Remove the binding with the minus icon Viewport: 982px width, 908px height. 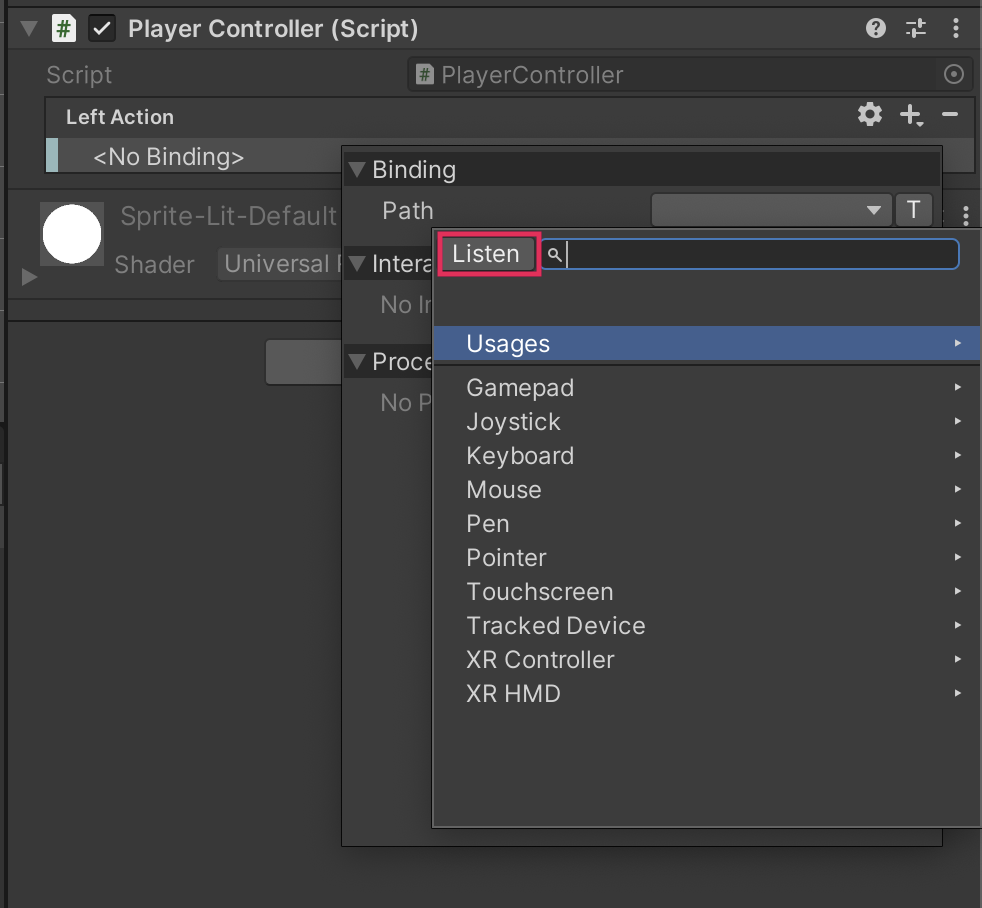pyautogui.click(x=950, y=115)
